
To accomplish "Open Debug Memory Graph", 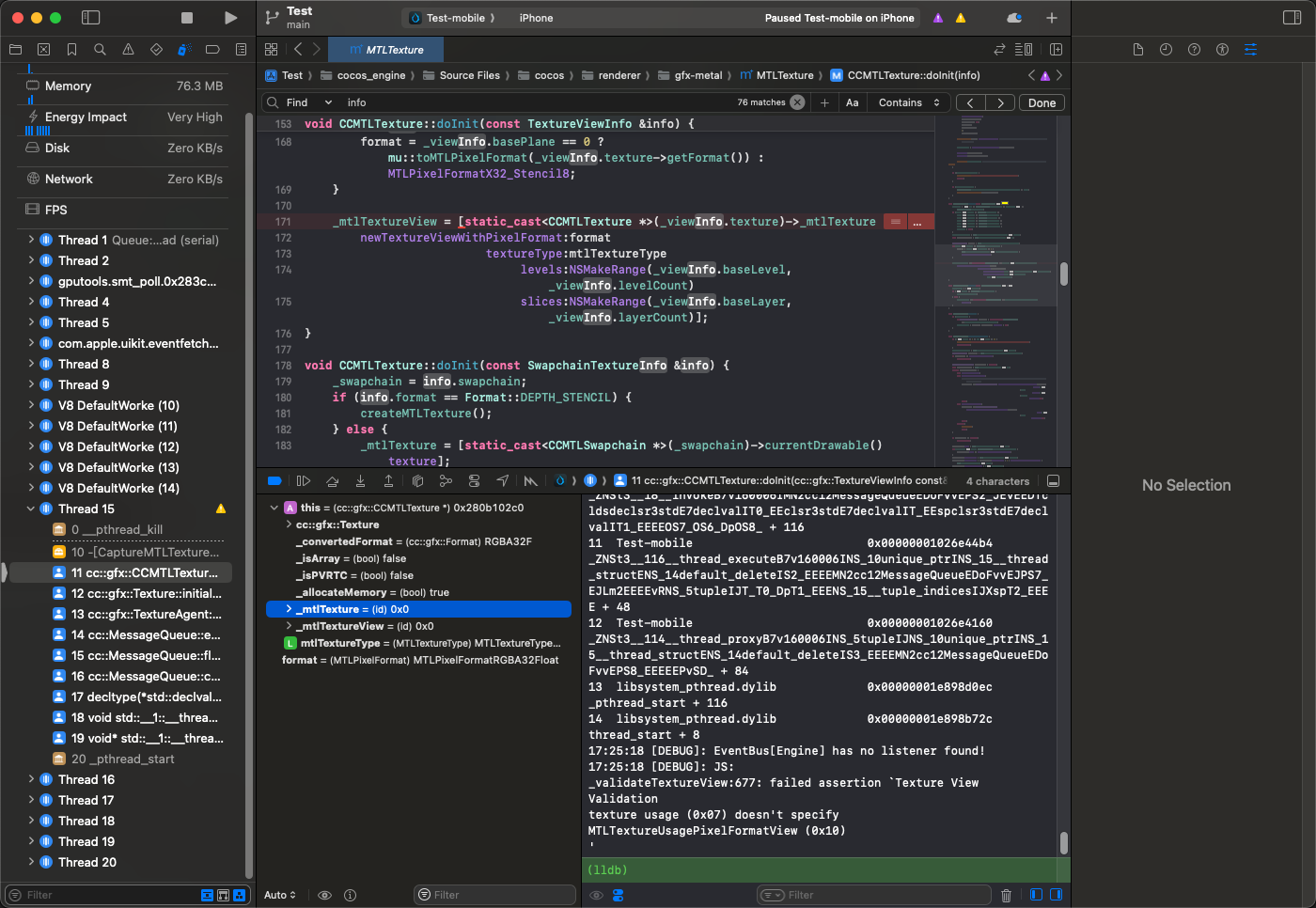I will coord(446,480).
